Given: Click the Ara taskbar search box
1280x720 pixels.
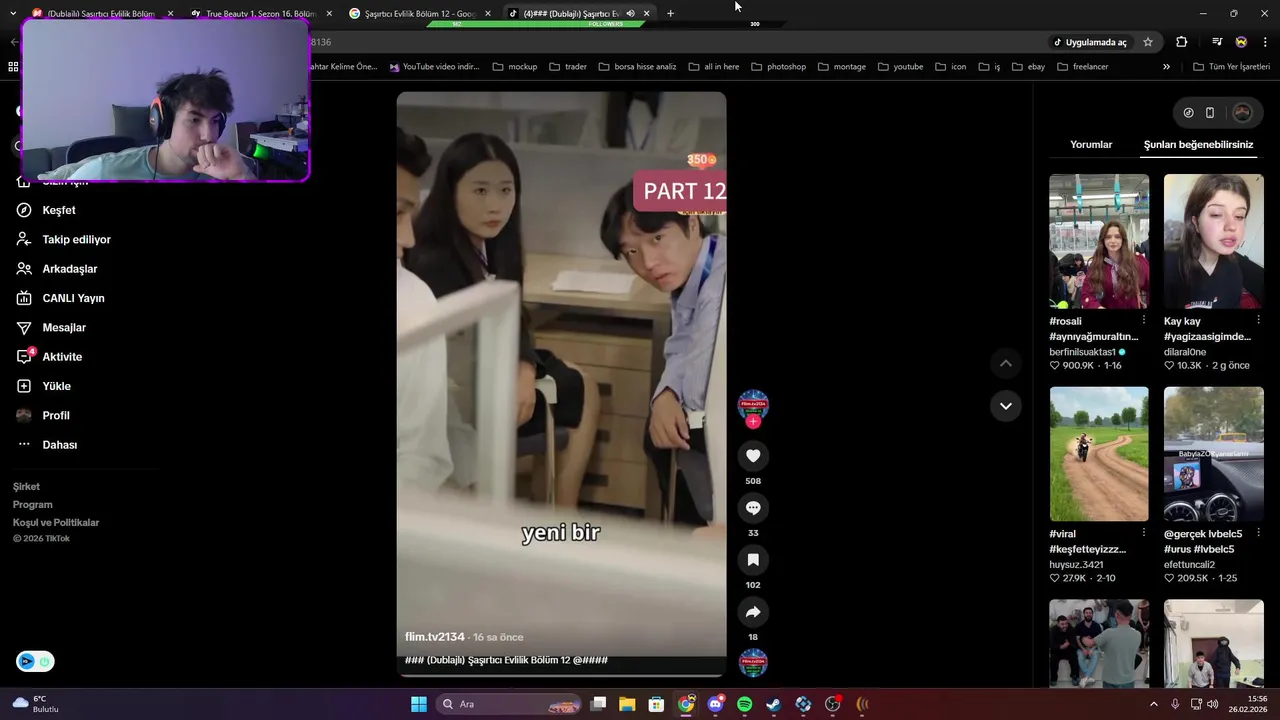Looking at the screenshot, I should click(509, 704).
